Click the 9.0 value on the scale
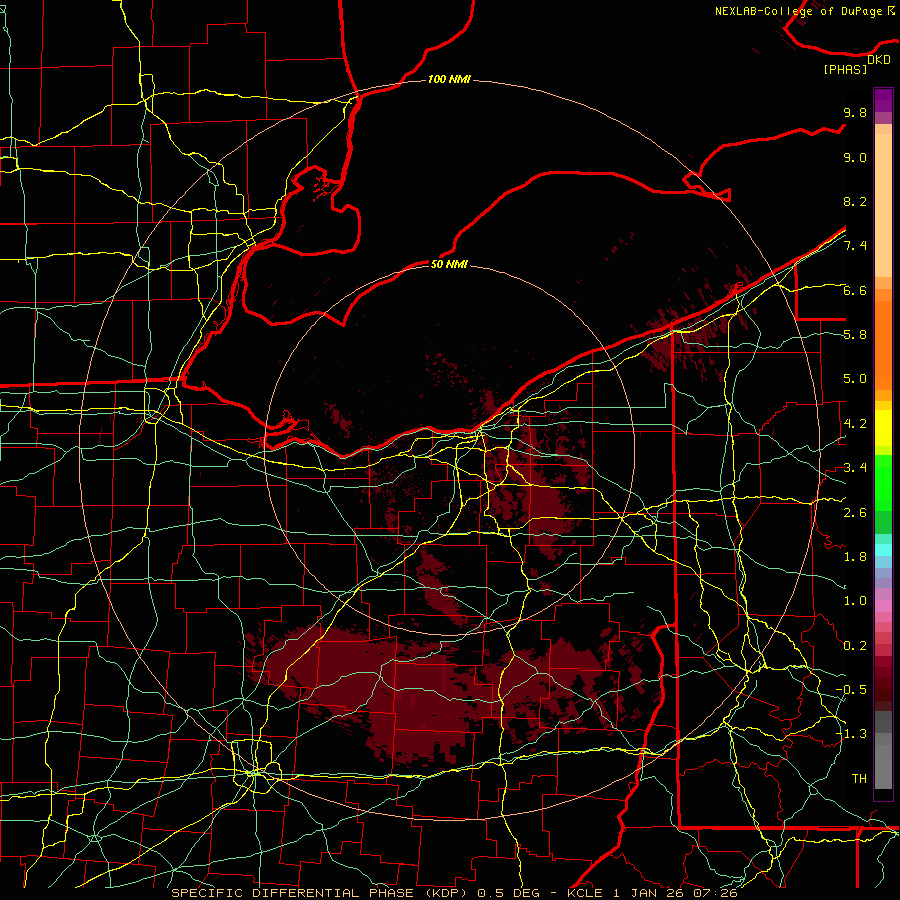 click(x=855, y=157)
